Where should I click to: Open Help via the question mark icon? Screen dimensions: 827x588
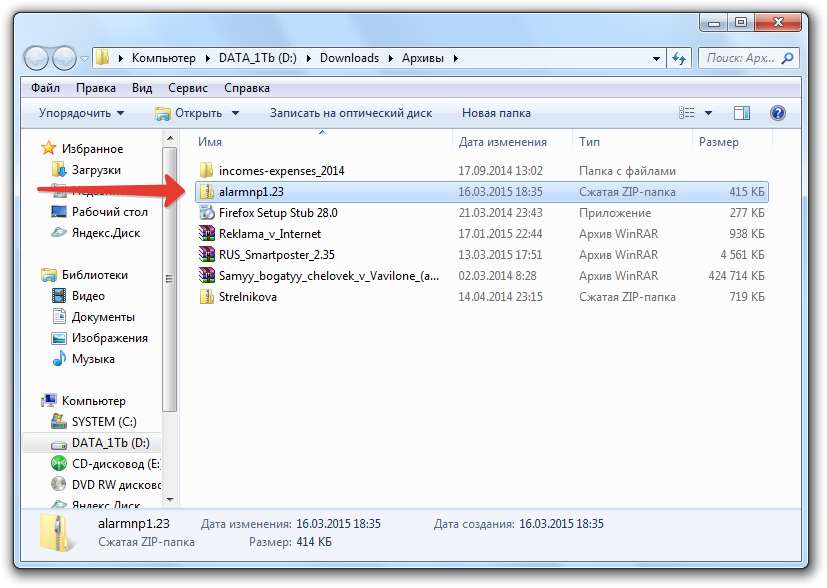[x=777, y=112]
